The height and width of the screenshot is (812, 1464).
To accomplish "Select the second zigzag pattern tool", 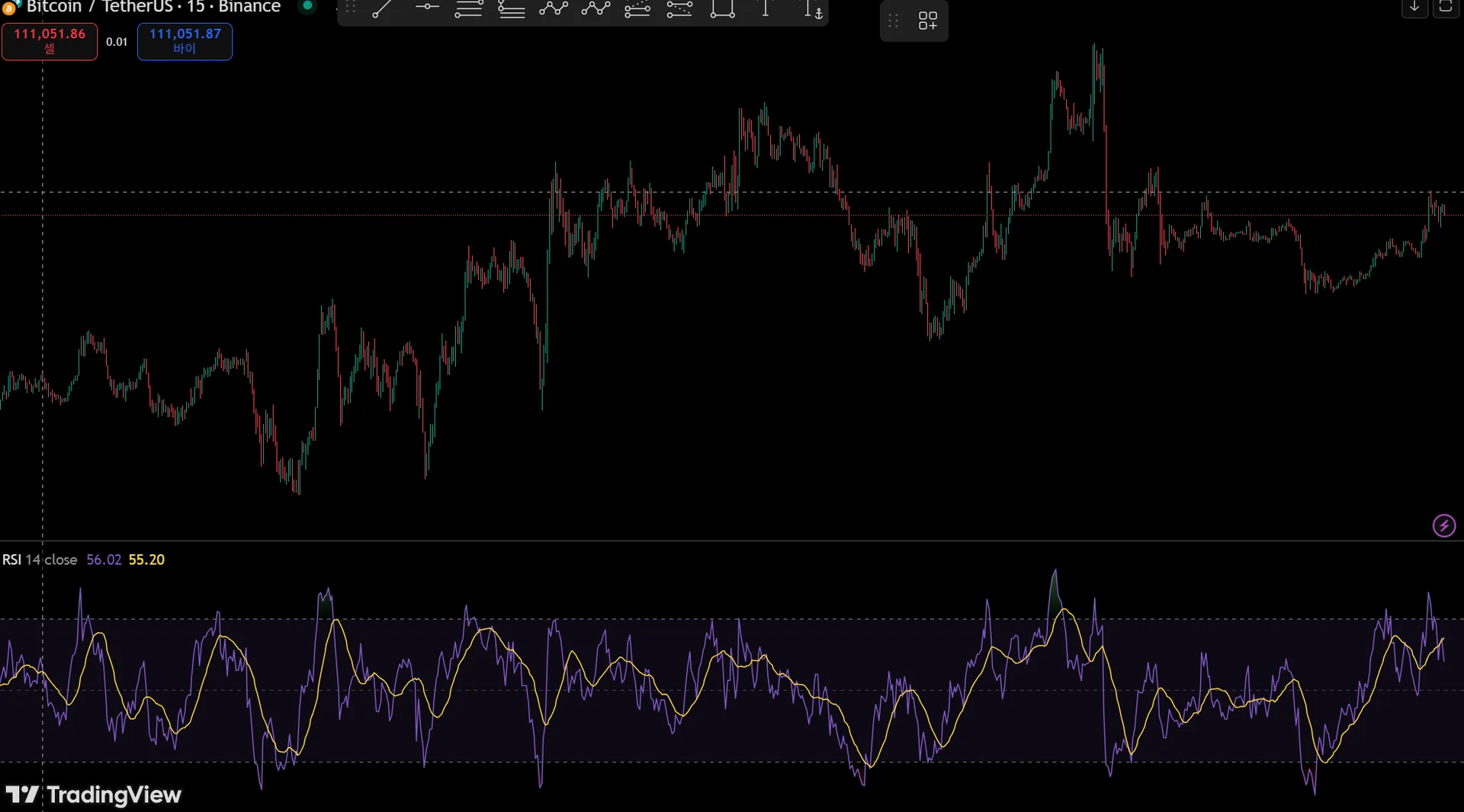I will pyautogui.click(x=596, y=9).
